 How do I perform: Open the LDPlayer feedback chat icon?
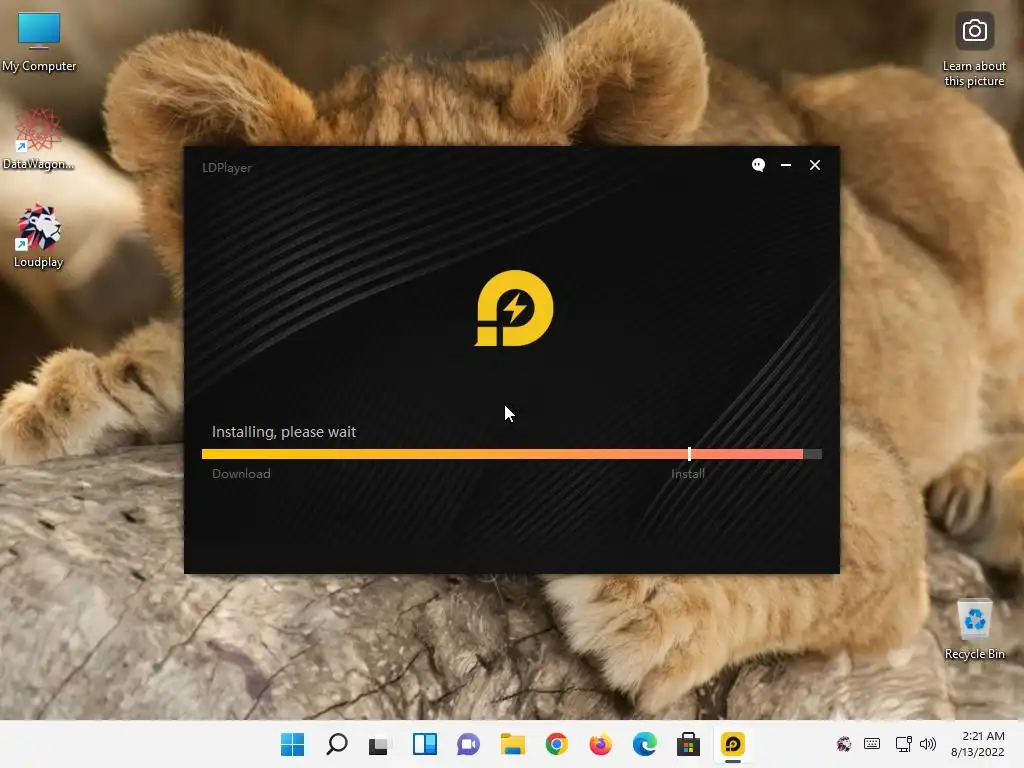click(x=758, y=165)
